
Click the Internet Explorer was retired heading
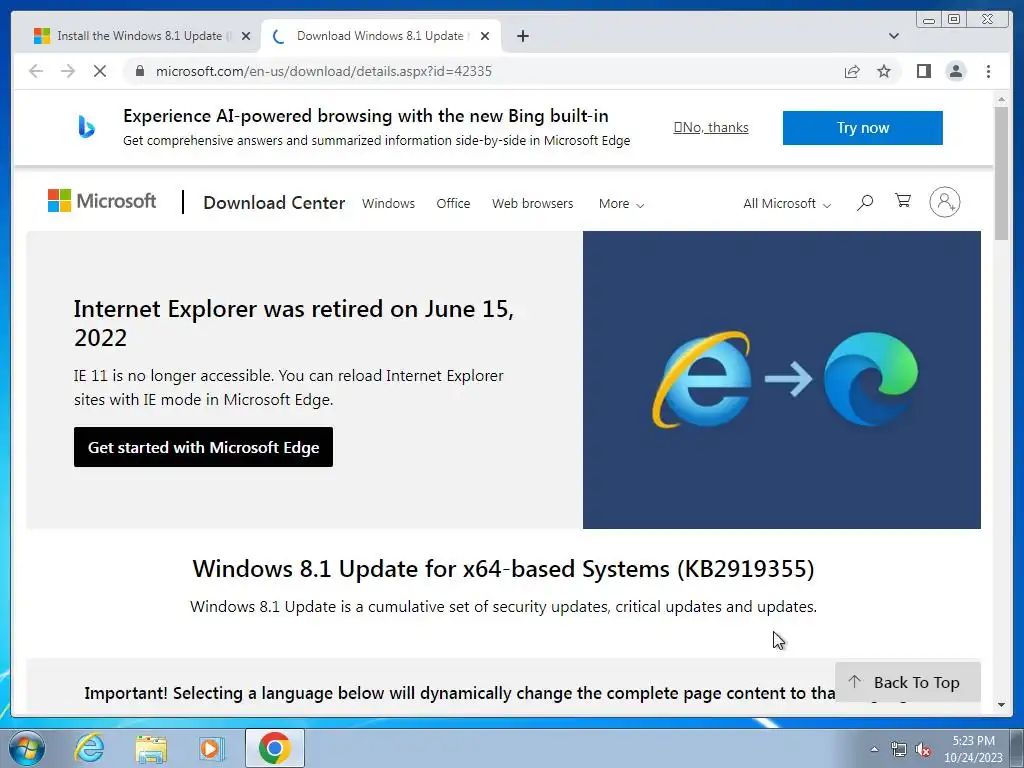pyautogui.click(x=293, y=323)
